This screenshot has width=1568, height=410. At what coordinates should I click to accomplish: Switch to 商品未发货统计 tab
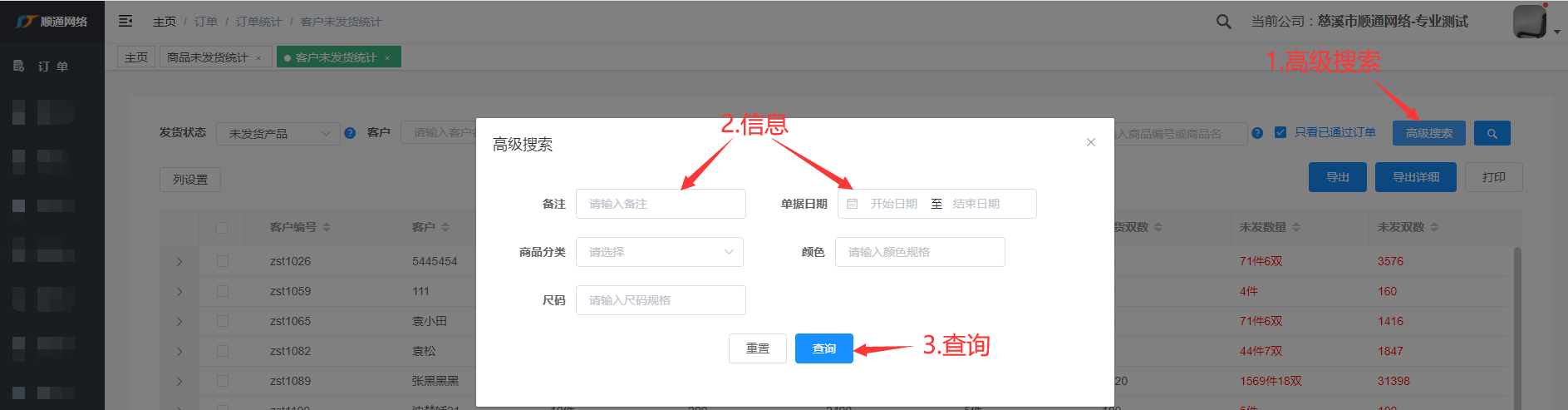(208, 57)
